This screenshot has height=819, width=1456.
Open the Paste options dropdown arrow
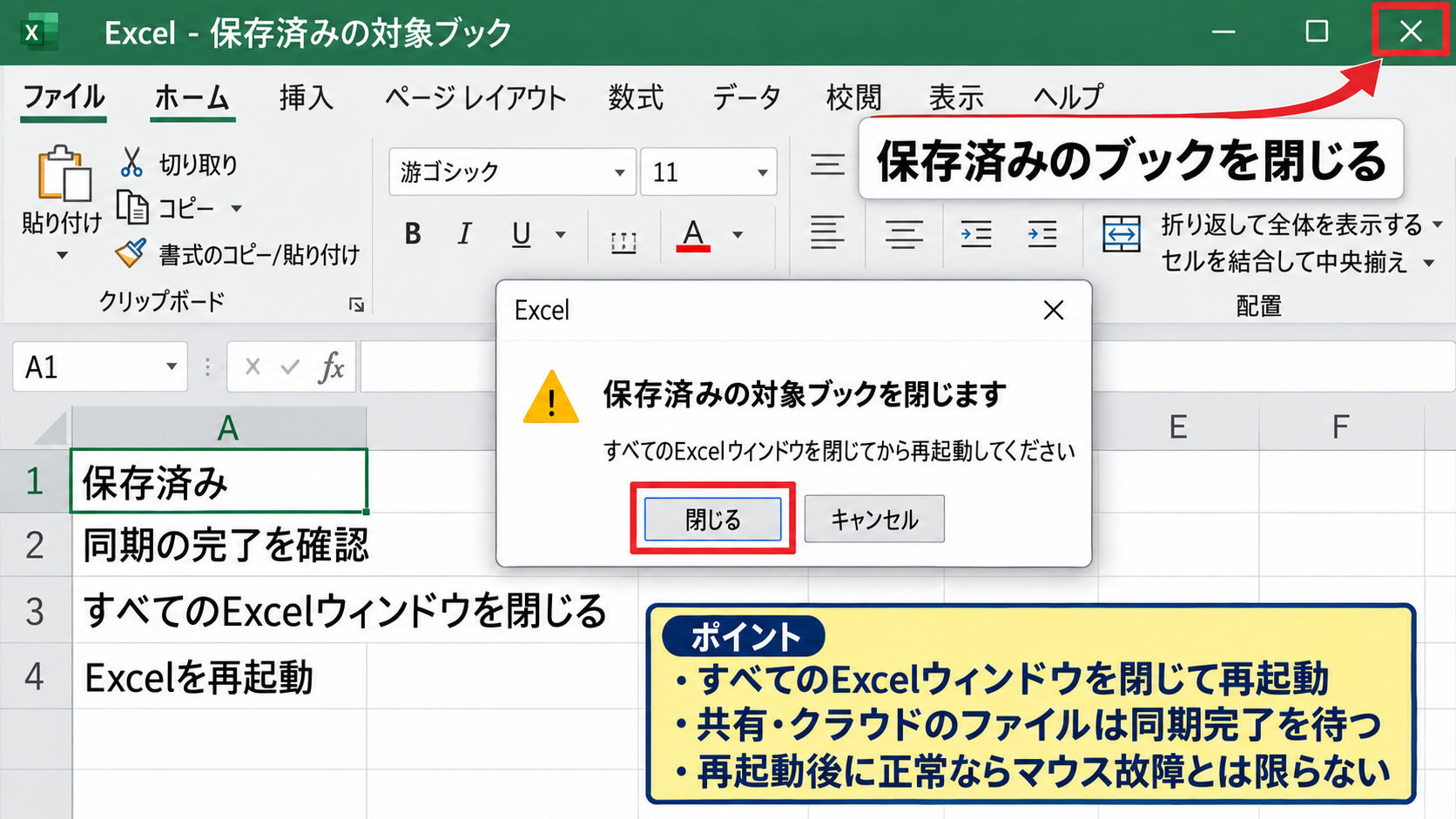click(62, 256)
